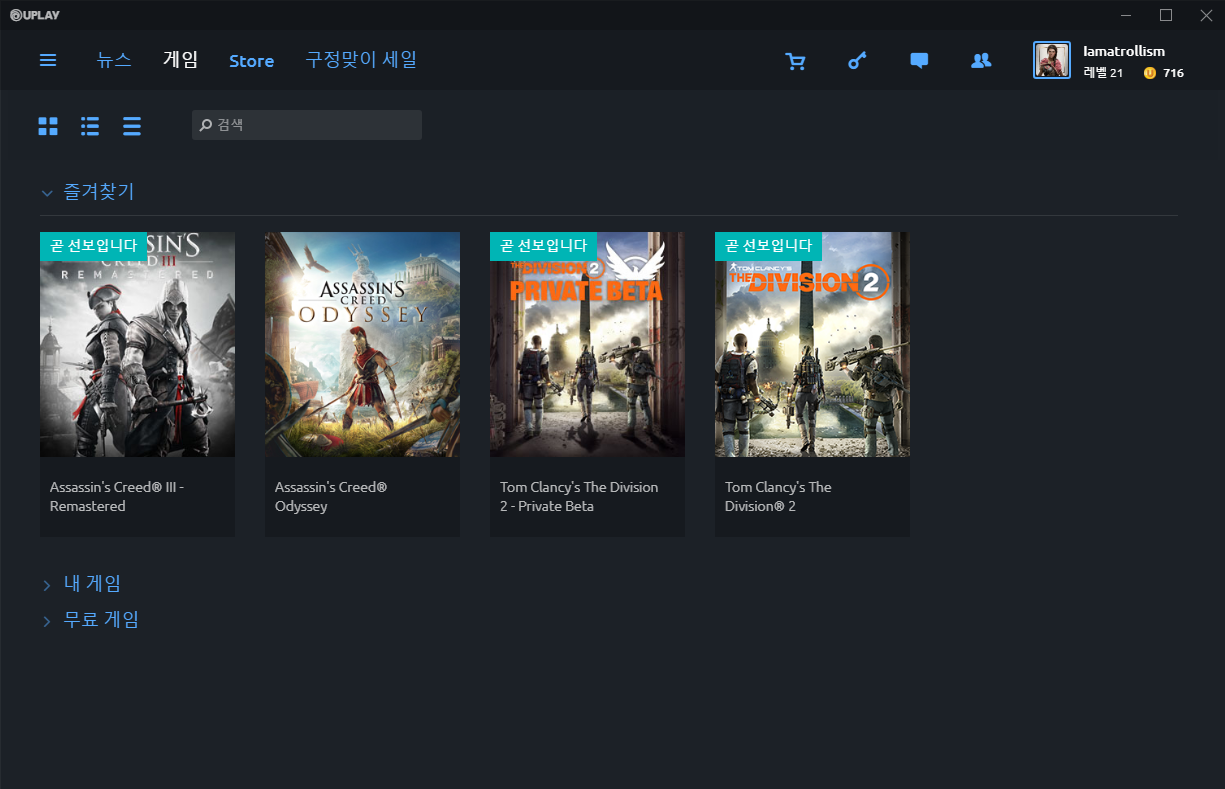The width and height of the screenshot is (1225, 789).
Task: Switch to detailed list view
Action: click(x=90, y=126)
